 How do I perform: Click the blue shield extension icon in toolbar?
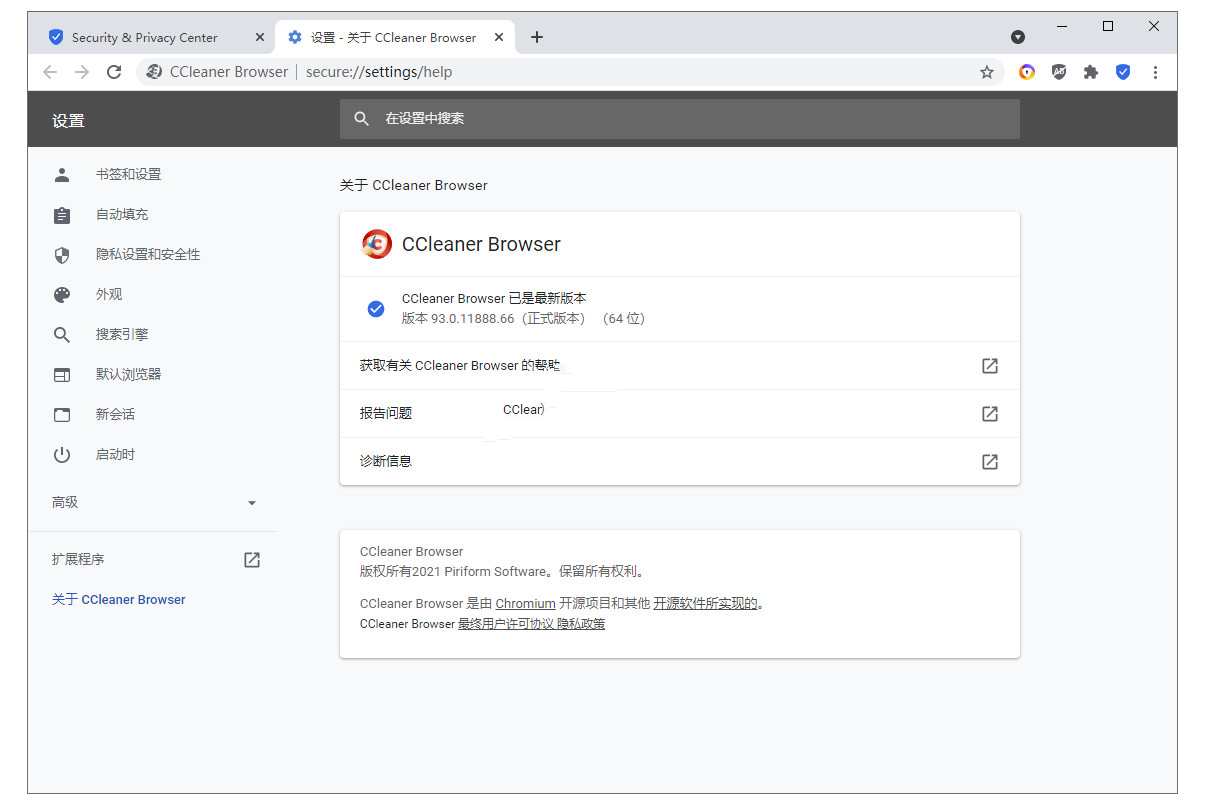(1123, 72)
